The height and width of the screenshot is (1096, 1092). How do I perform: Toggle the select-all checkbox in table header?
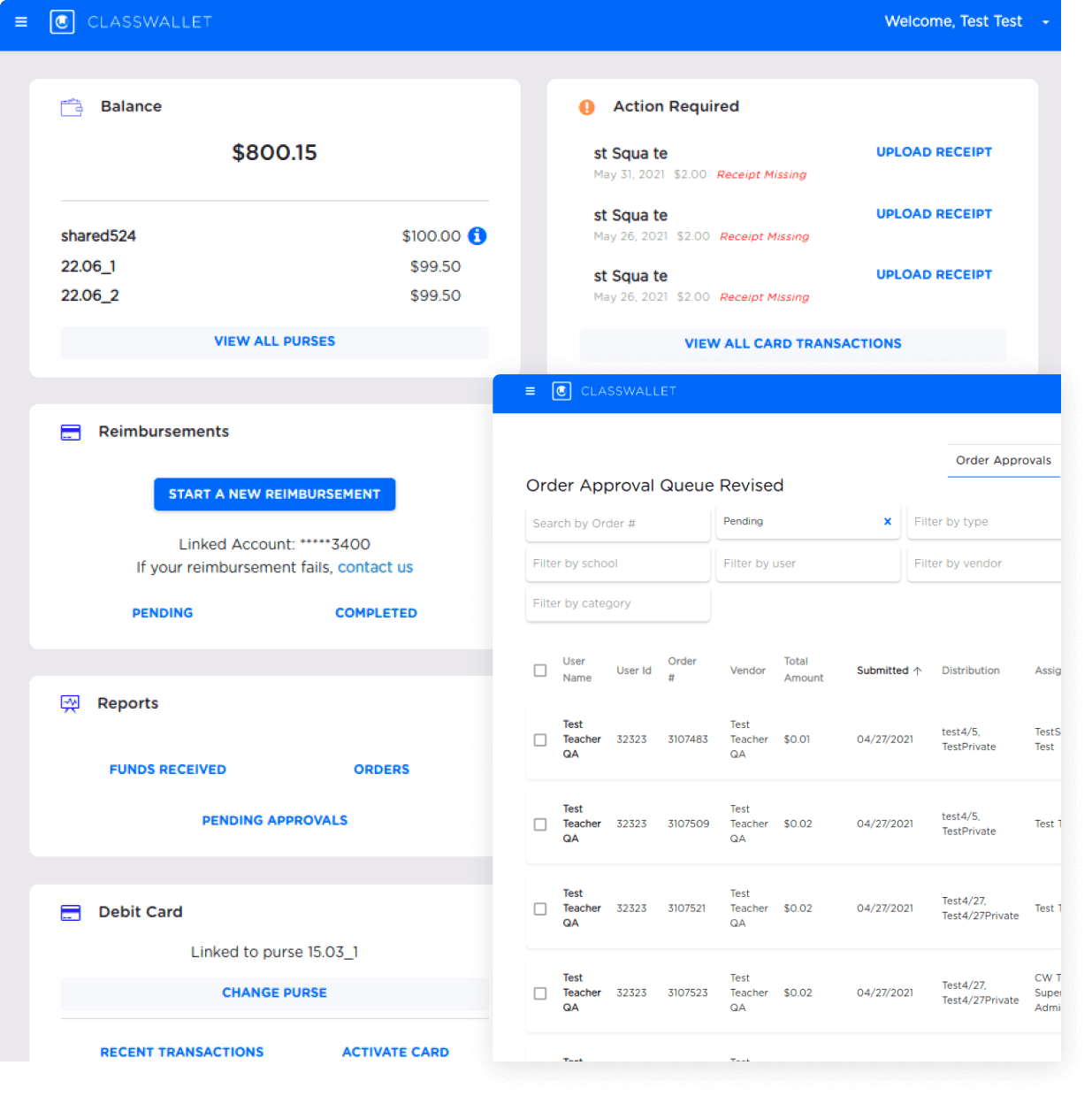tap(540, 671)
